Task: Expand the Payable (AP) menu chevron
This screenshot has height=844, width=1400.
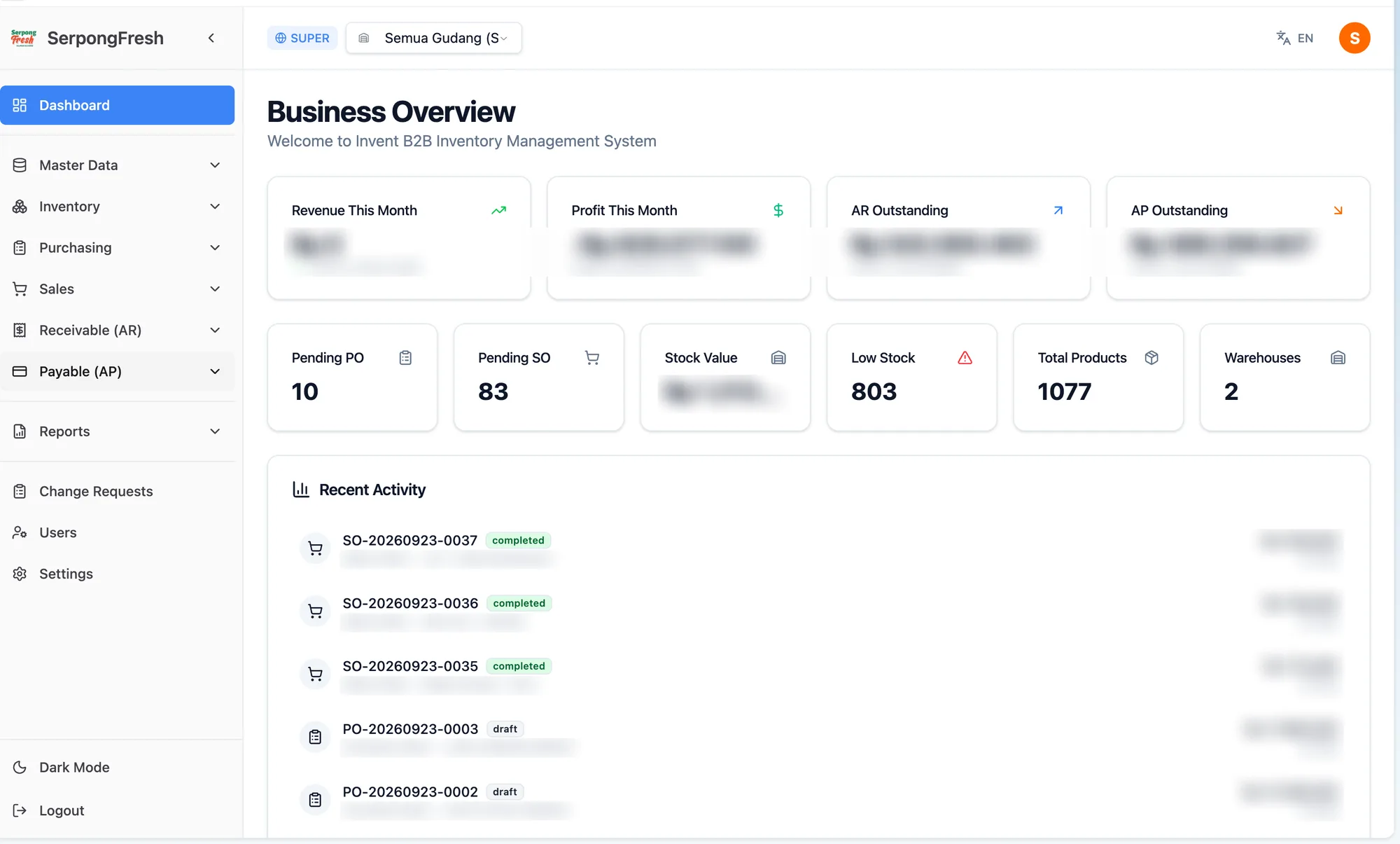Action: coord(215,371)
